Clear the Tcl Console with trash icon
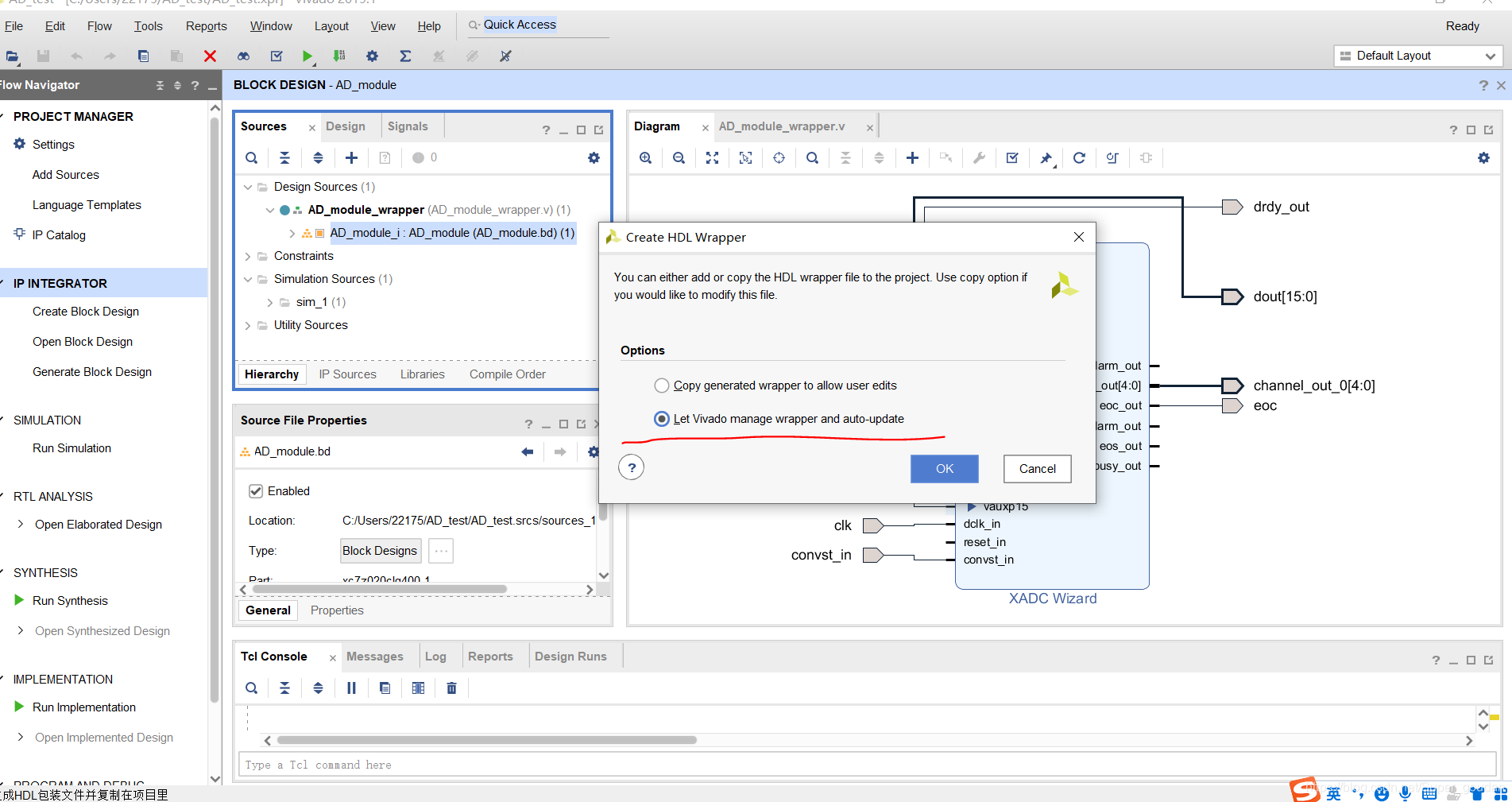 451,688
